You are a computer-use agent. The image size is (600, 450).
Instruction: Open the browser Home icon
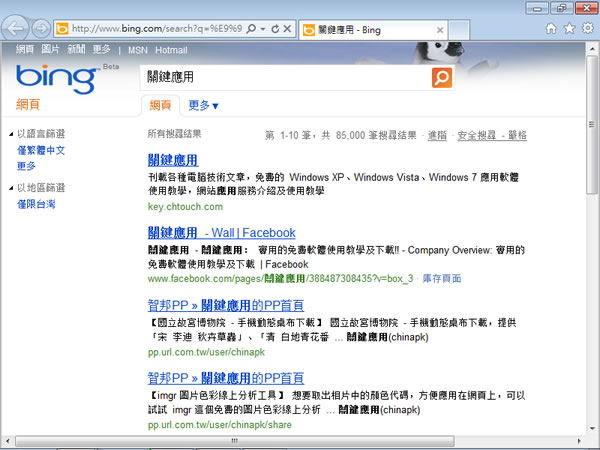(x=551, y=28)
